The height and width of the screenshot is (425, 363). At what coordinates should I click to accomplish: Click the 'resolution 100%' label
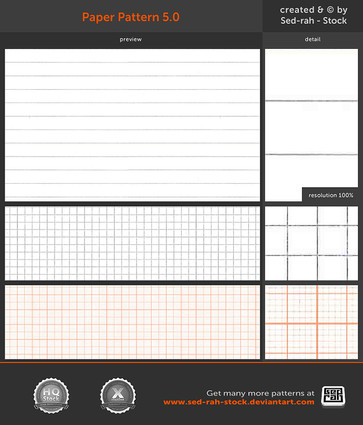tap(331, 195)
